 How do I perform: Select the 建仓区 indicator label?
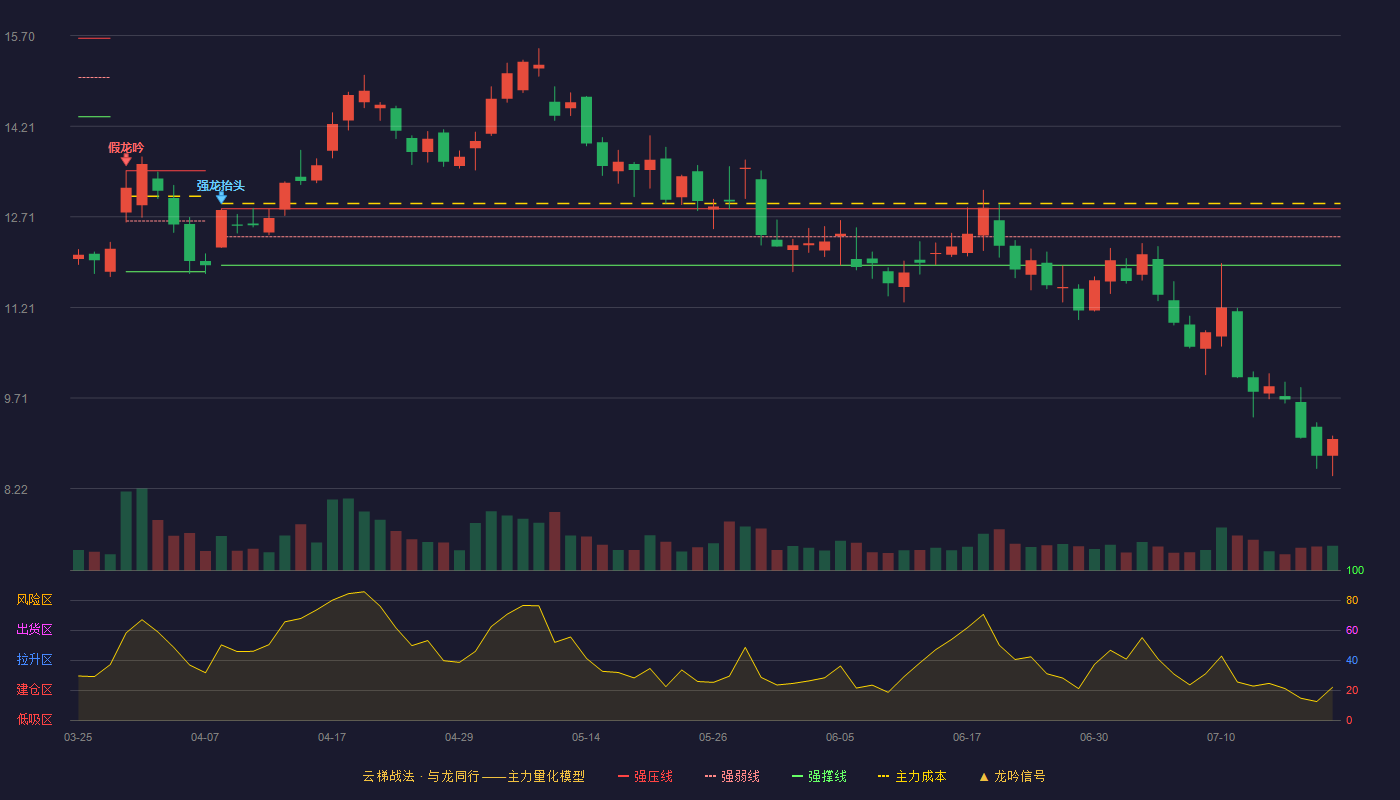point(34,690)
